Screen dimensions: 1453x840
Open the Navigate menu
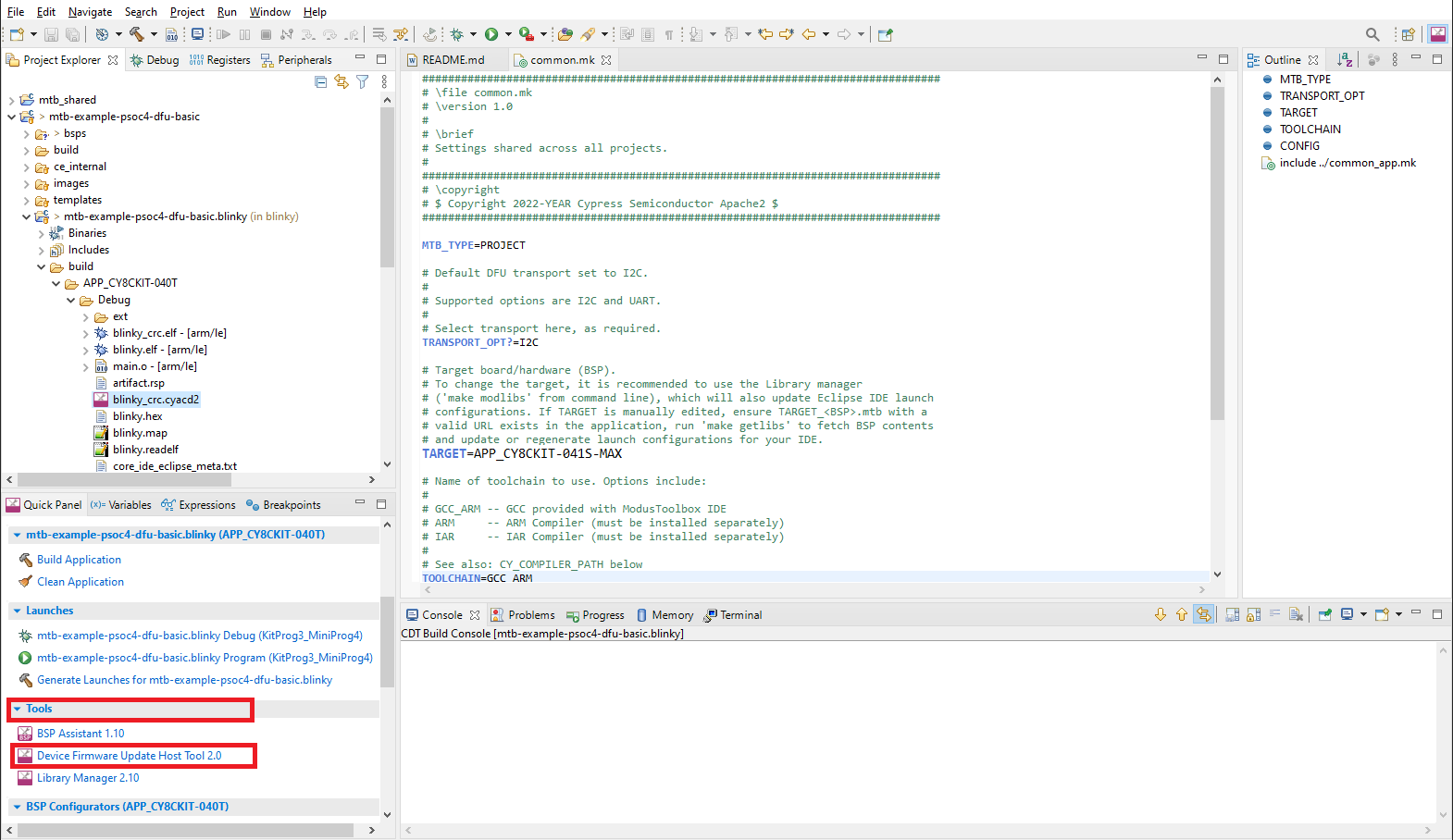coord(90,12)
